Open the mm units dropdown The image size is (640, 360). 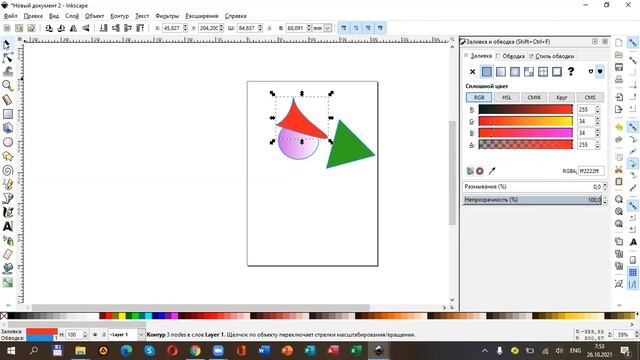(x=328, y=28)
